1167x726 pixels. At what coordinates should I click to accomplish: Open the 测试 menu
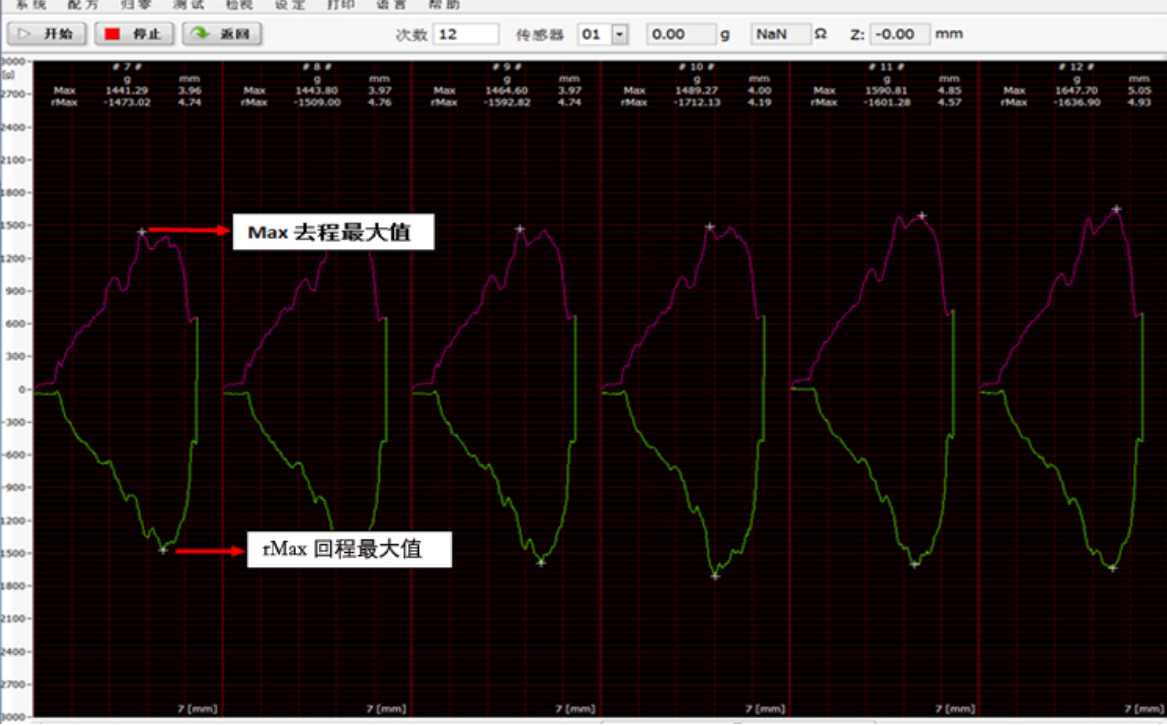click(189, 5)
